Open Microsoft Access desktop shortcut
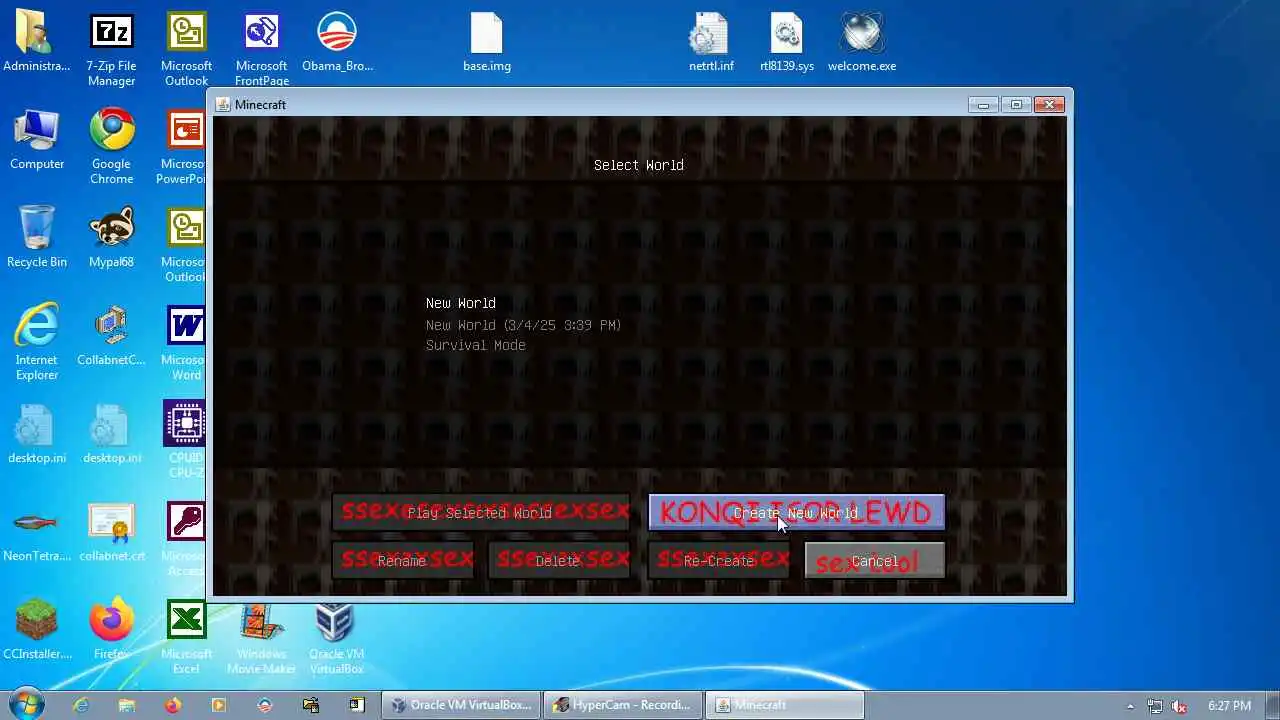The image size is (1280, 720). [x=184, y=539]
